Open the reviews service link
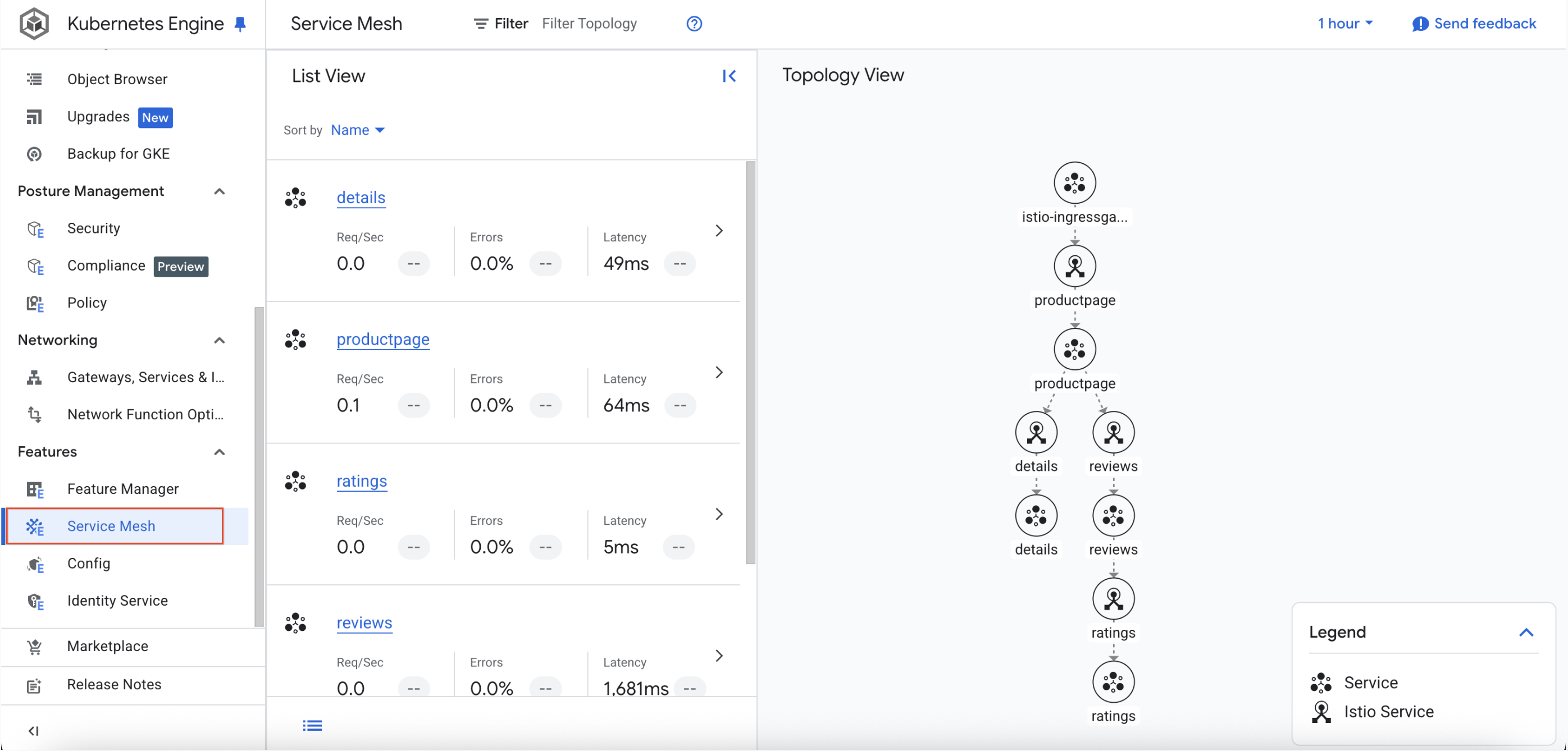Screen dimensions: 1568x751 tap(364, 623)
